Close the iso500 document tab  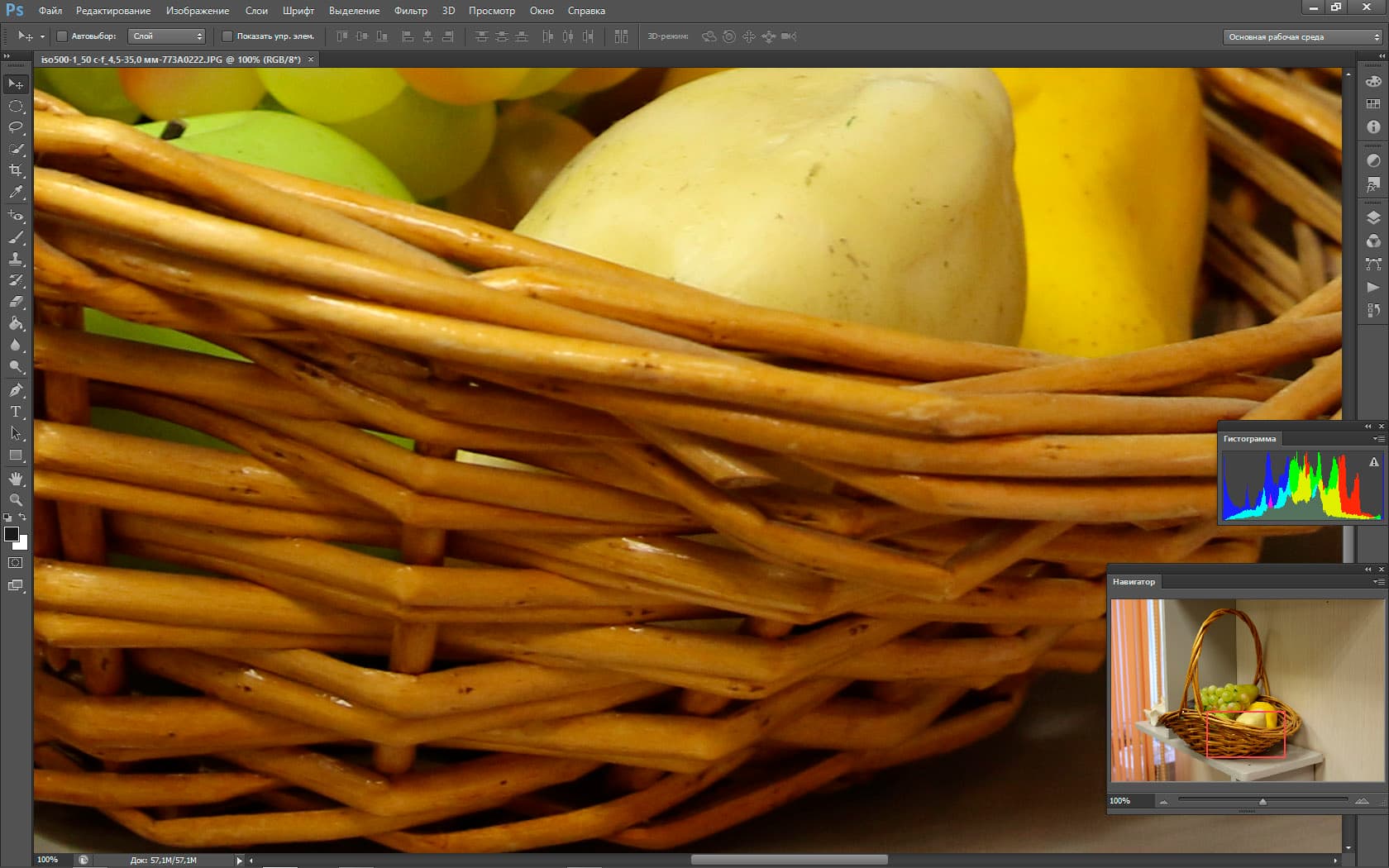(311, 60)
